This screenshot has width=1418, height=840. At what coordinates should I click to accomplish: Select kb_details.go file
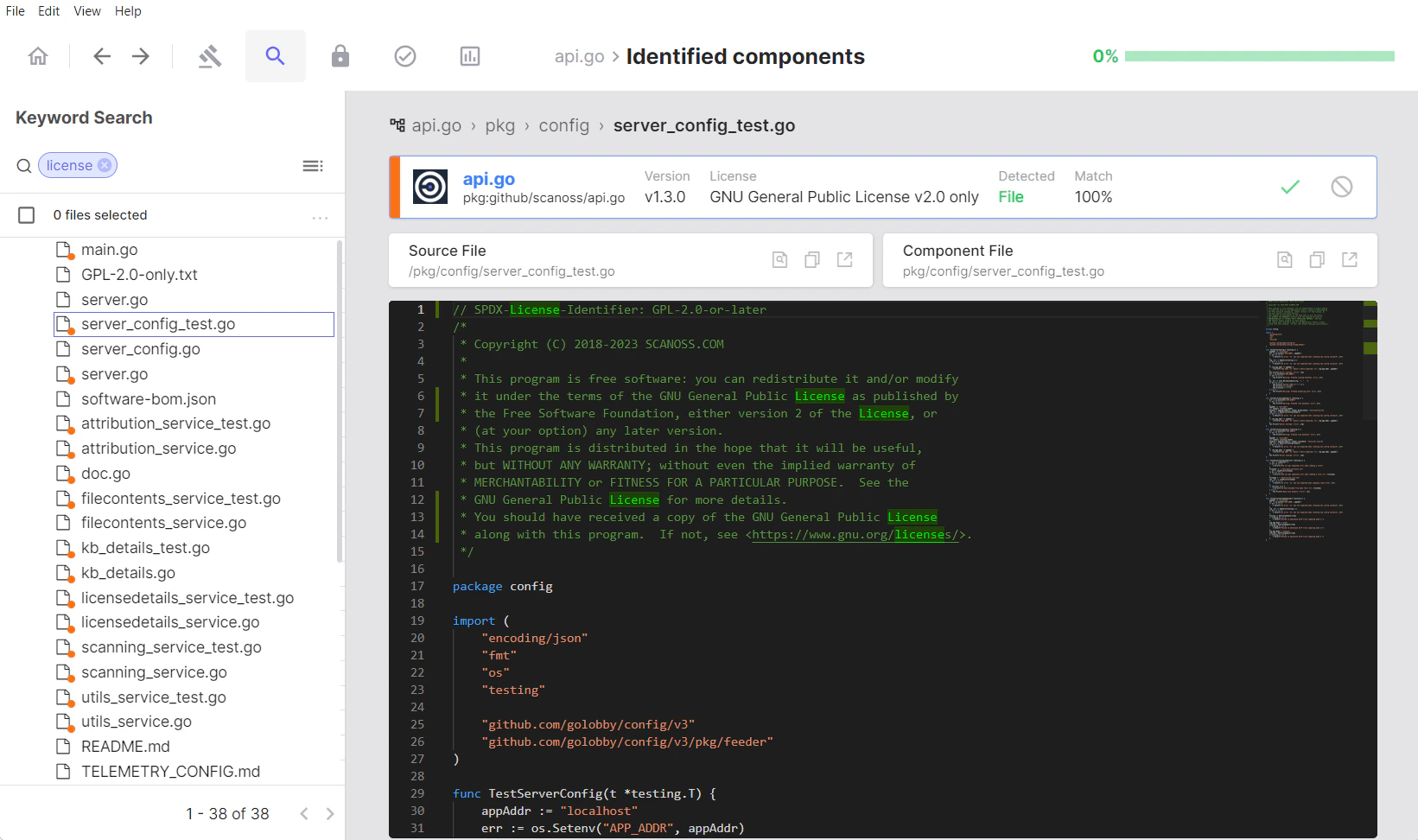[x=128, y=573]
